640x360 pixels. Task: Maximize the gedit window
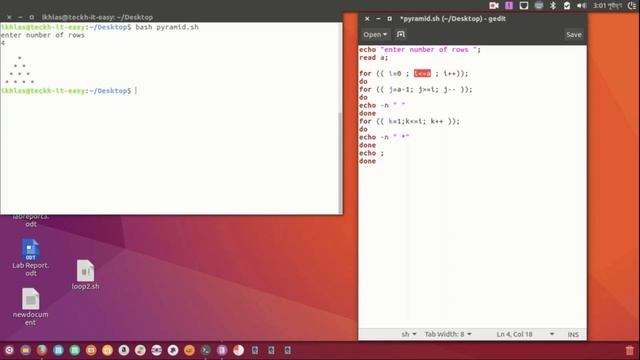point(389,19)
